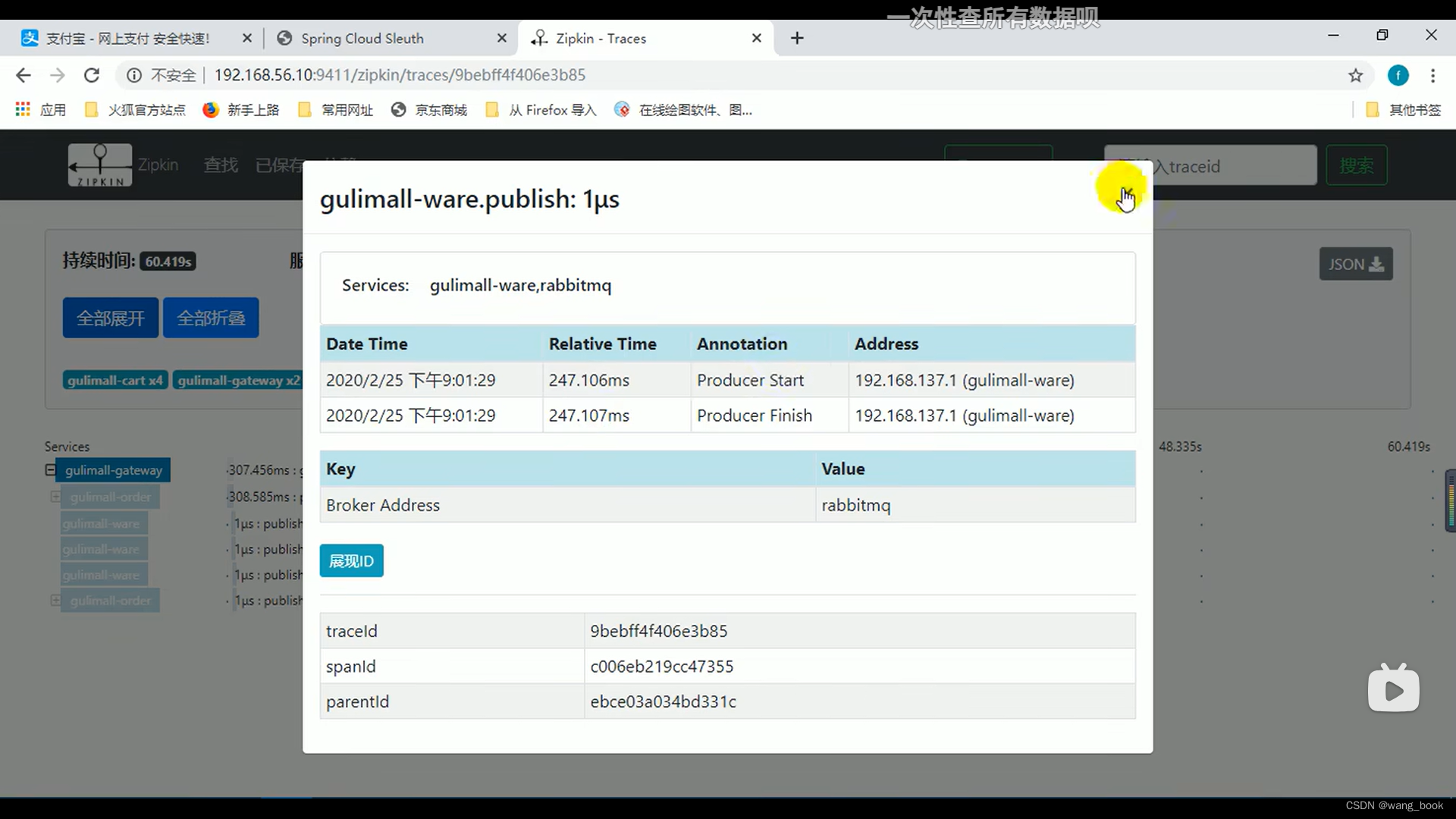Click the parentId value ebce03a034bd331c
Screen dimensions: 1456x819
point(663,701)
